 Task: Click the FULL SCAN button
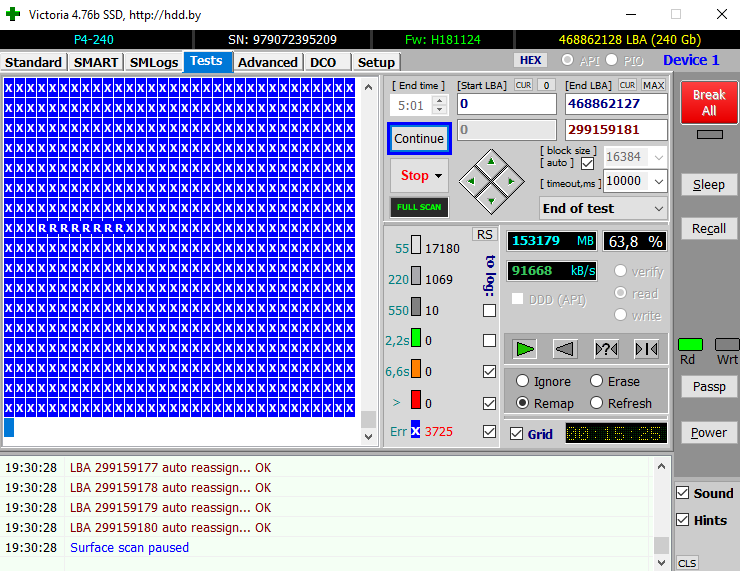pos(419,207)
